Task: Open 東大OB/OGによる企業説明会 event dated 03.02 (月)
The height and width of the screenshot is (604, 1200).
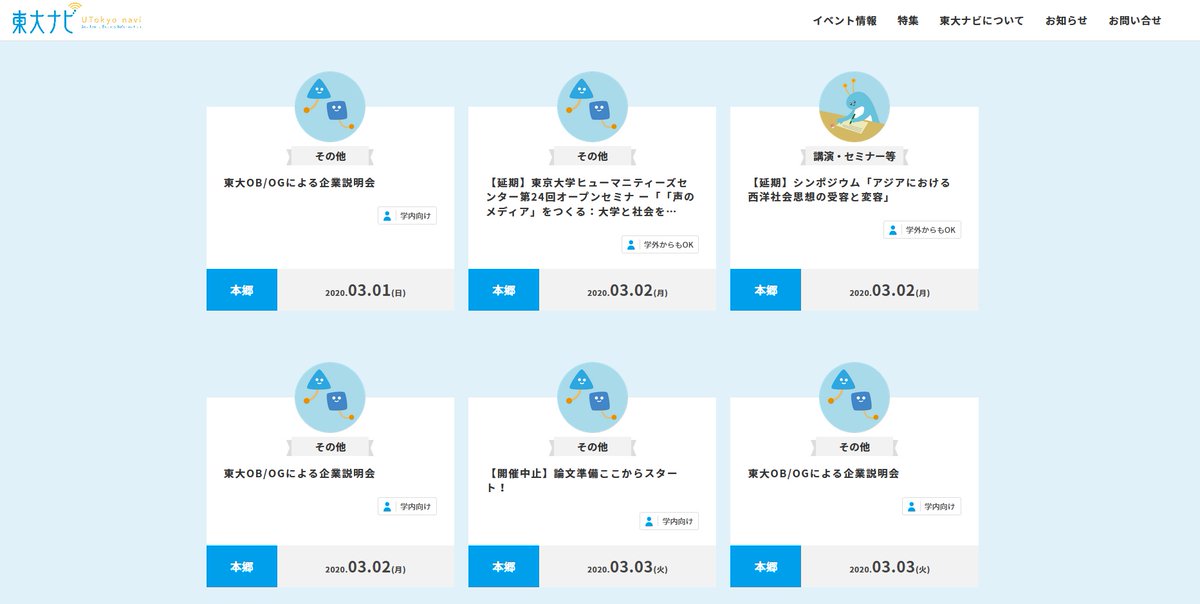Action: (299, 474)
